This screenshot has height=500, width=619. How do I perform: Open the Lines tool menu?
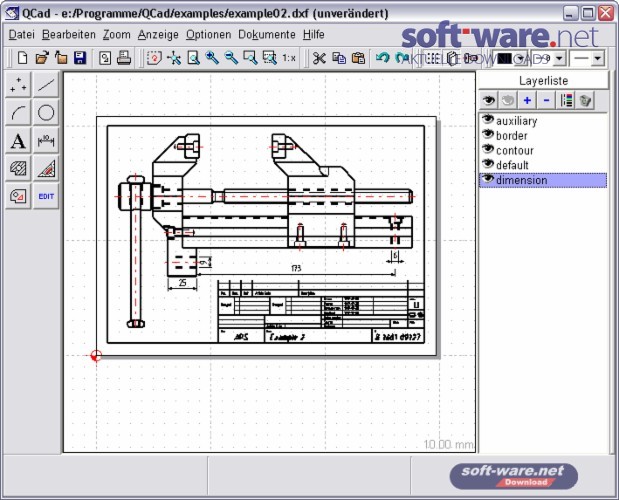46,84
